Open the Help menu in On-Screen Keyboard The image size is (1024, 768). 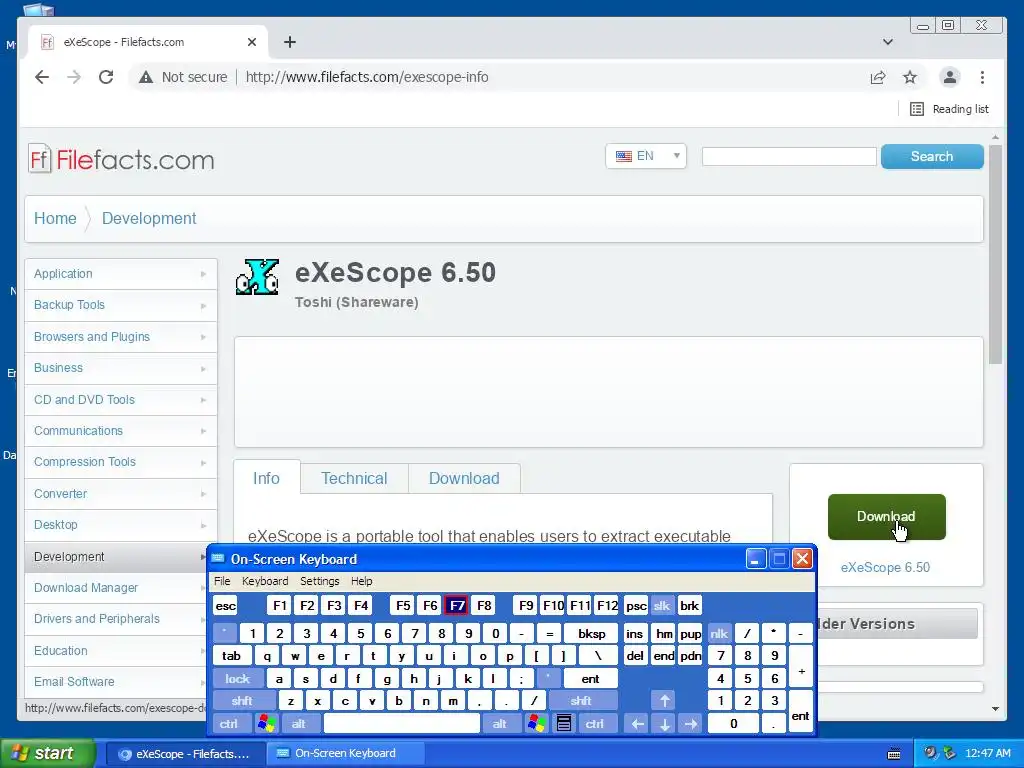click(x=361, y=581)
